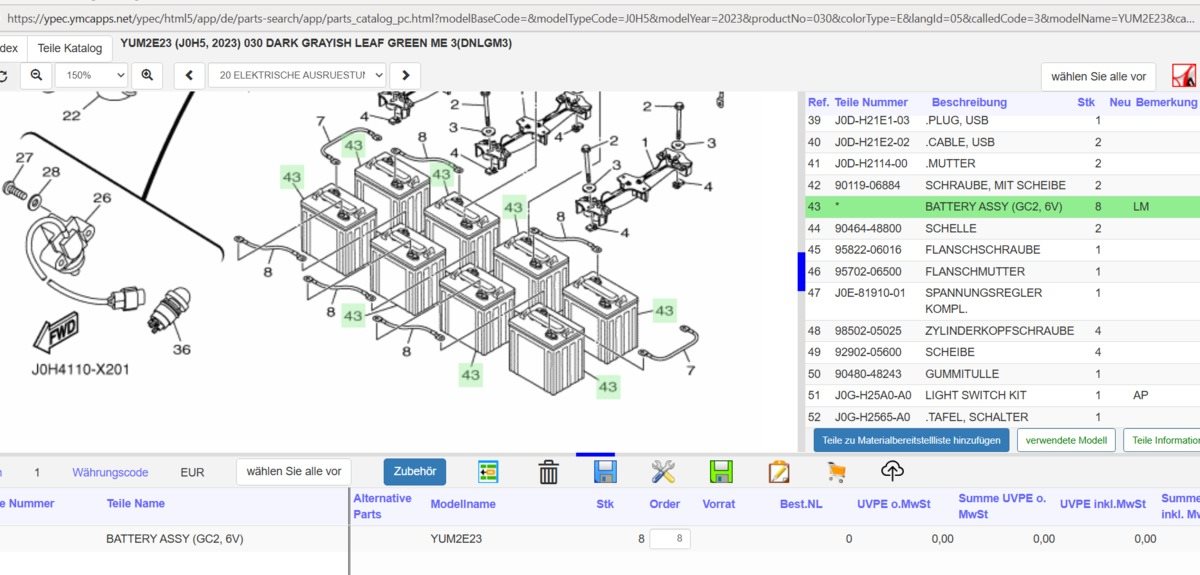The image size is (1200, 575).
Task: Click the blue floppy disk save icon
Action: (x=605, y=472)
